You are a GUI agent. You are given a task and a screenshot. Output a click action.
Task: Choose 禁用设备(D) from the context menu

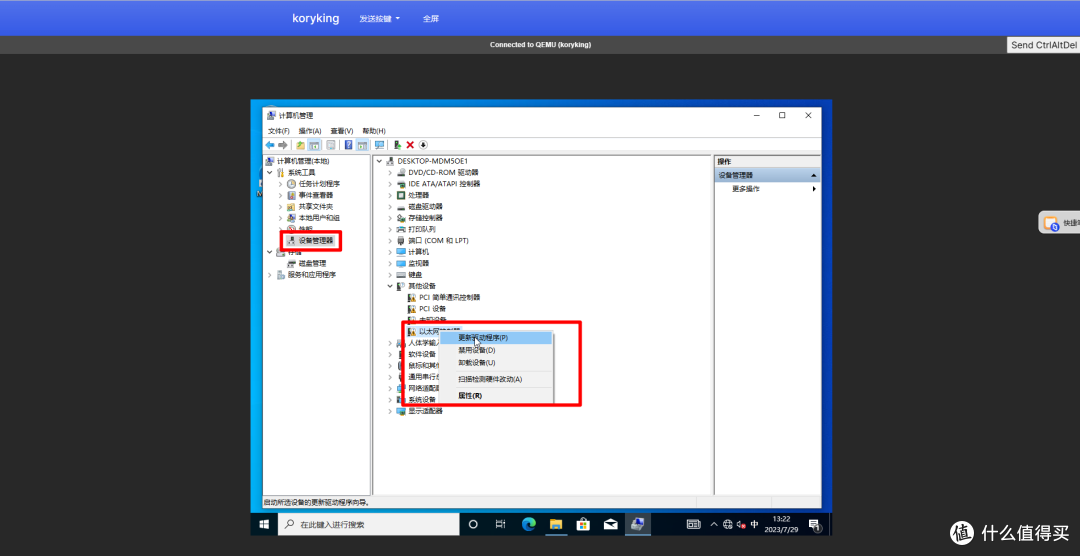click(x=496, y=350)
